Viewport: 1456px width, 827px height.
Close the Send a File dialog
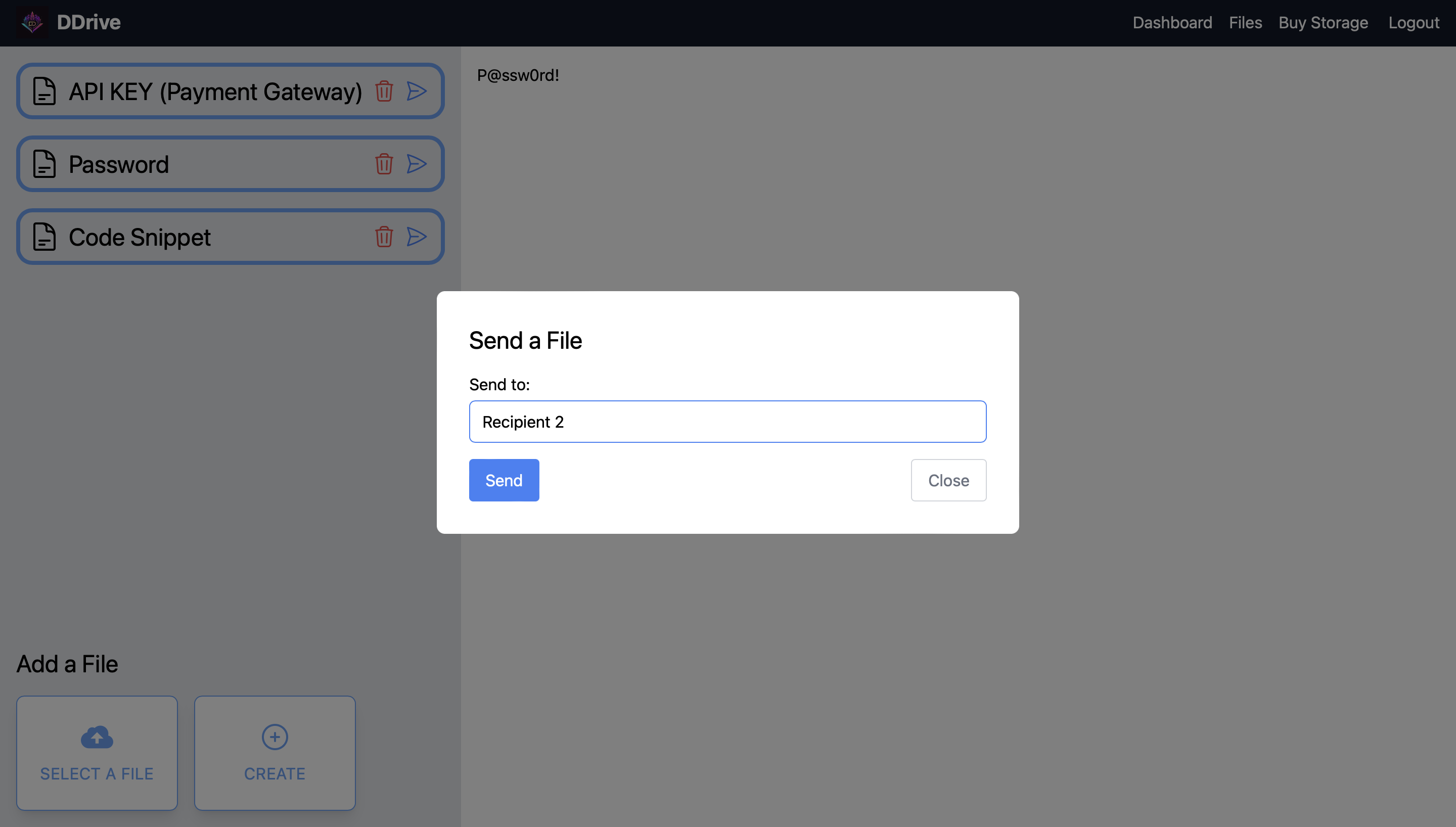point(948,481)
